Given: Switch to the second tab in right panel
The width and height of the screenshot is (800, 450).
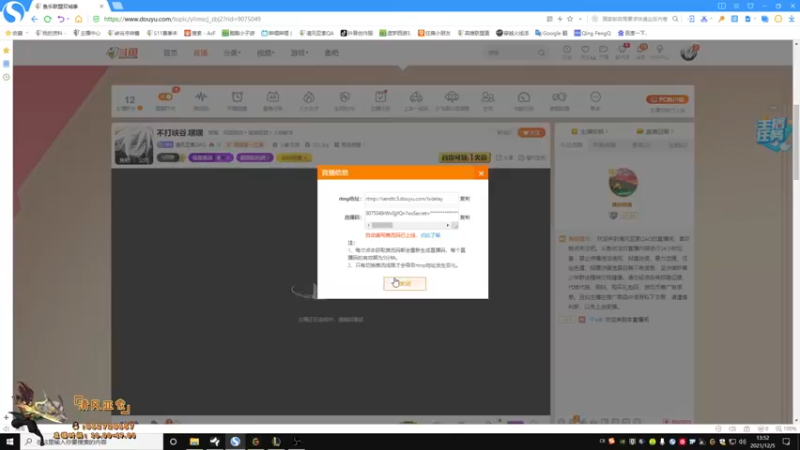Looking at the screenshot, I should click(605, 145).
